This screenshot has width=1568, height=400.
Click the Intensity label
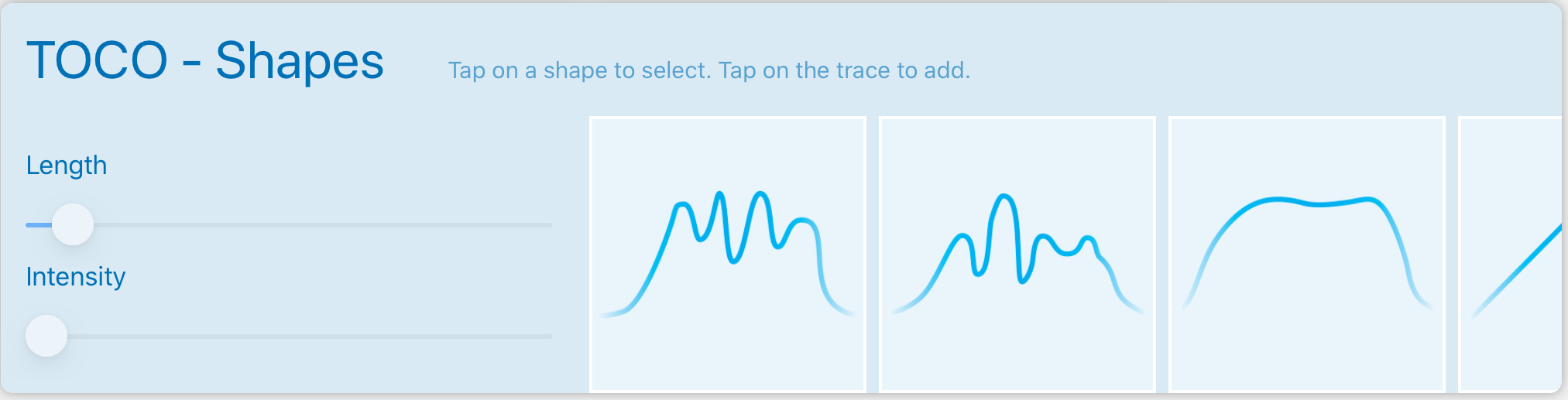point(76,277)
